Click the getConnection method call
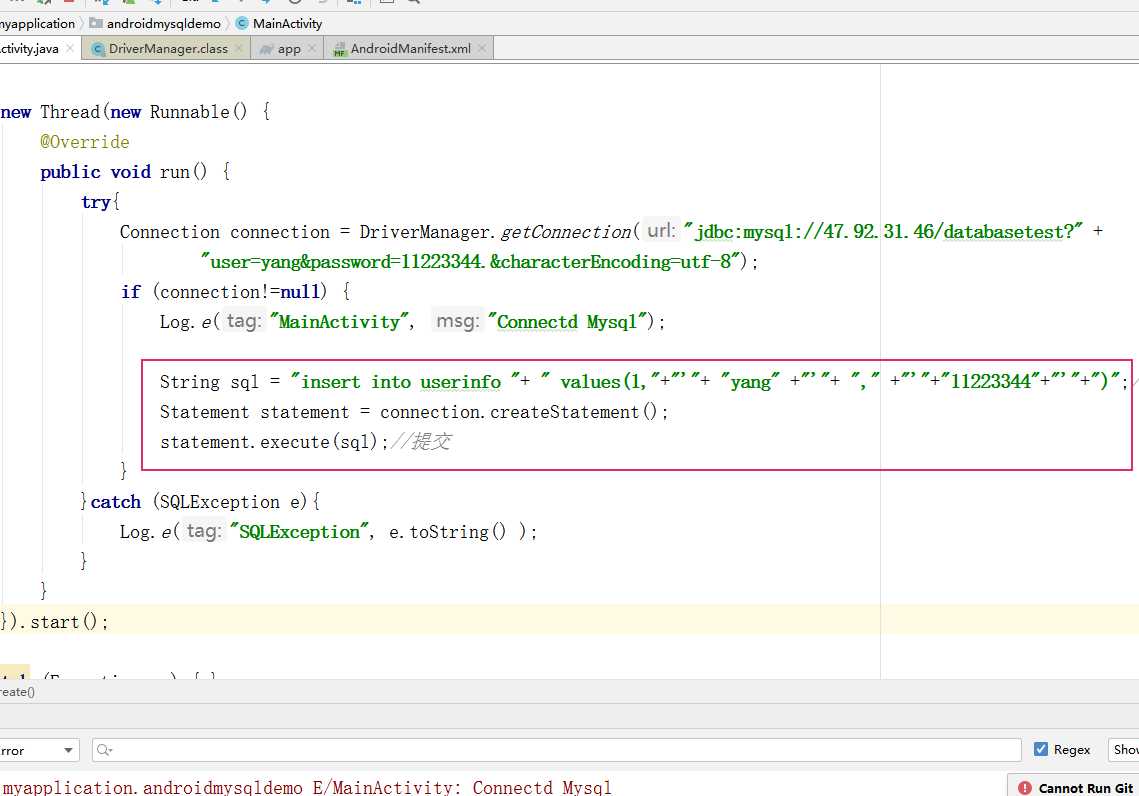 point(566,232)
